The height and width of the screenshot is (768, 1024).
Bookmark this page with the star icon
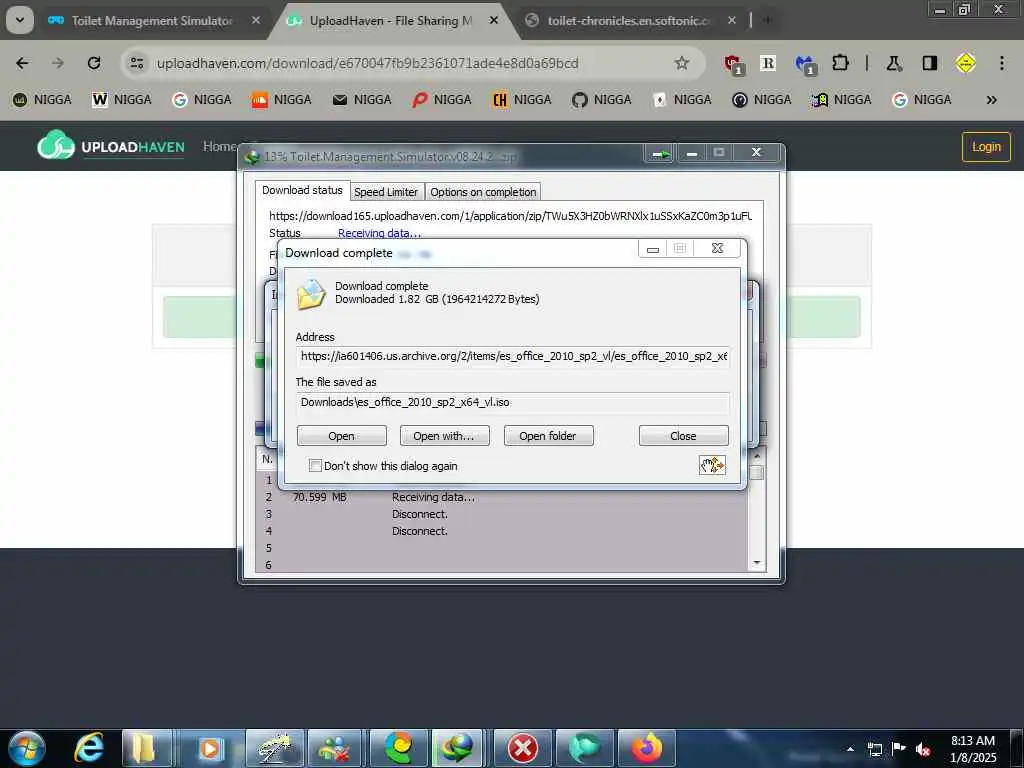(x=682, y=63)
